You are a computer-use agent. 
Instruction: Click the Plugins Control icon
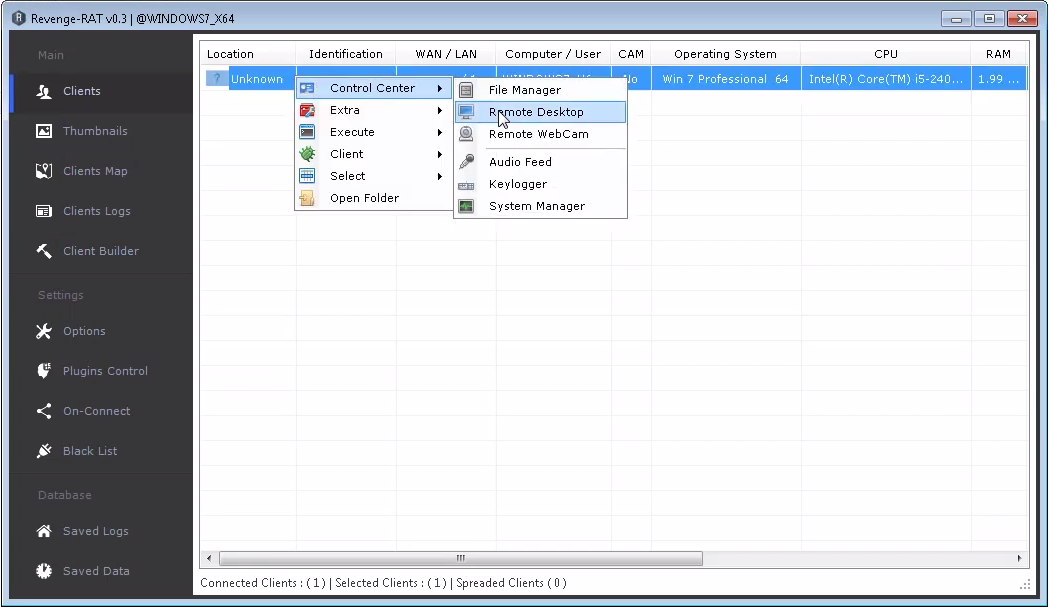click(x=44, y=371)
